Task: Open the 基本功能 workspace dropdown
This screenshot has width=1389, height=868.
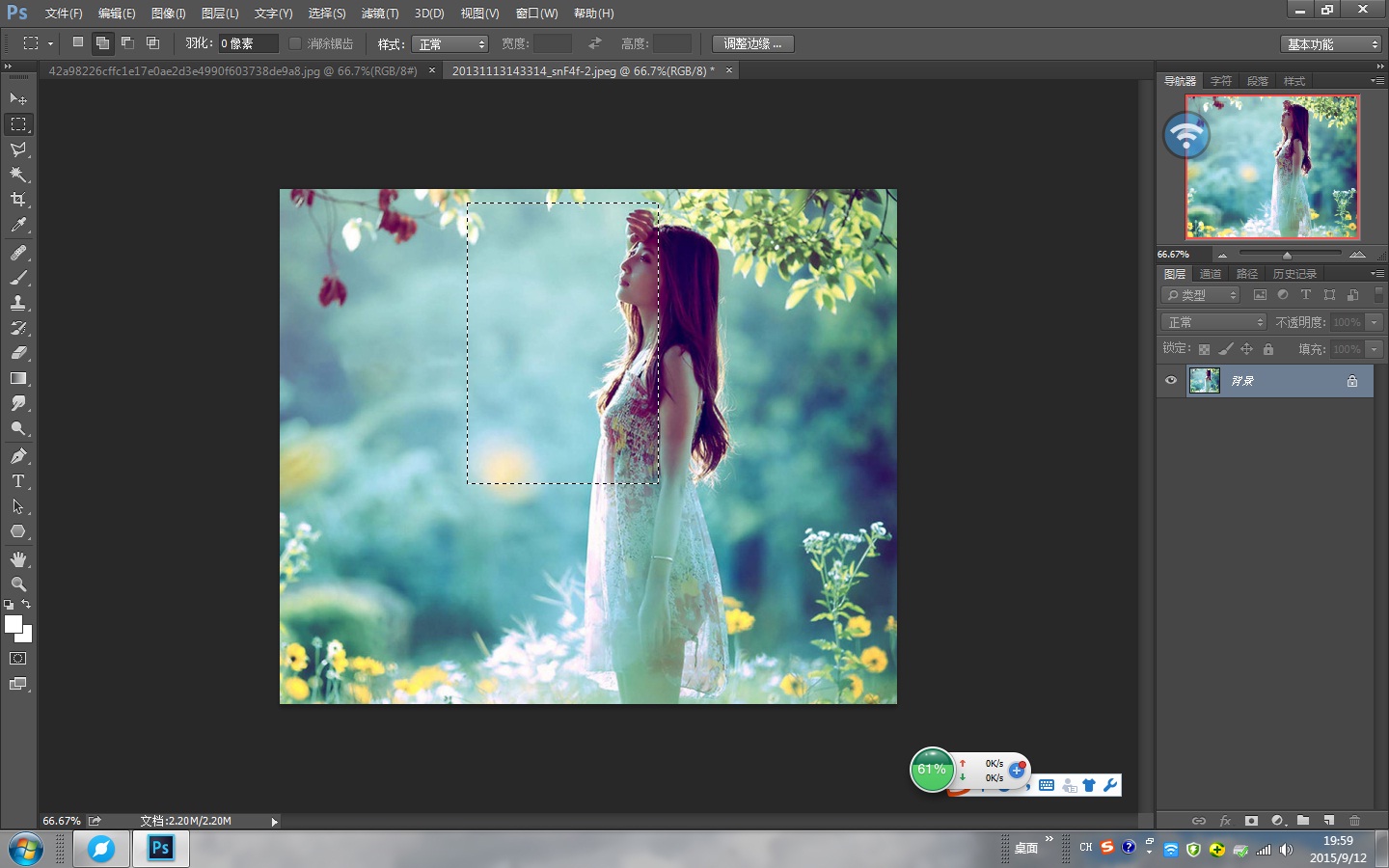Action: pos(1332,44)
